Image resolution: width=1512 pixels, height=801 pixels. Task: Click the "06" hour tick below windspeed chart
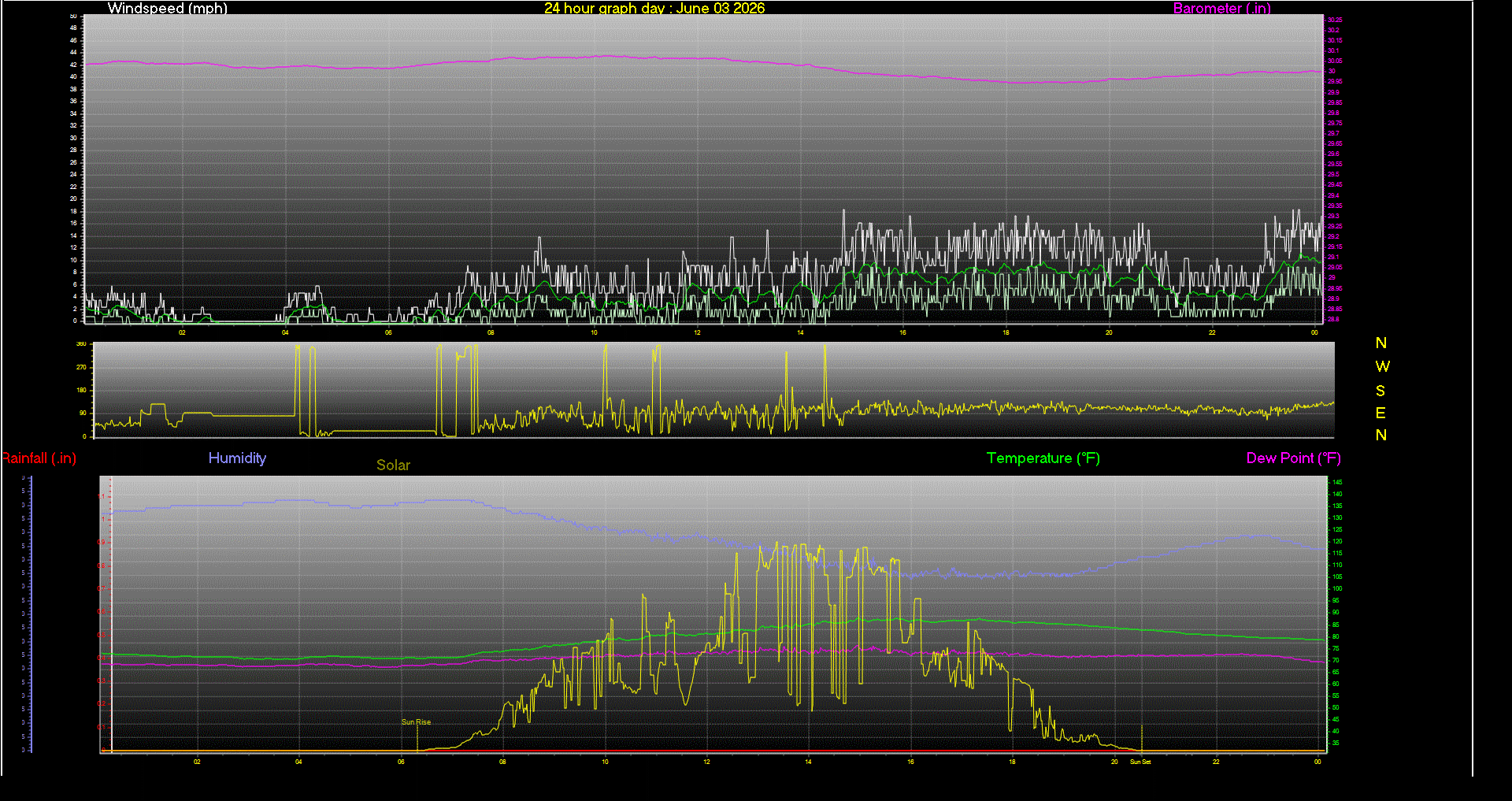[388, 332]
